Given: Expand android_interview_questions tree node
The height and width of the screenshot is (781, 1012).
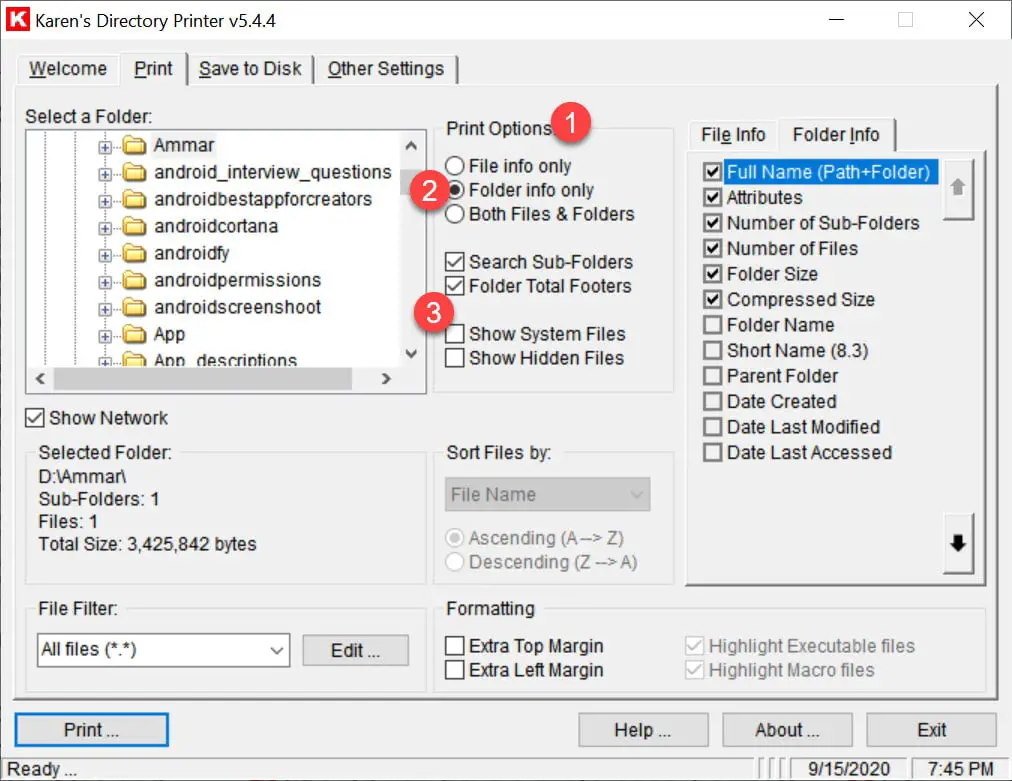Looking at the screenshot, I should click(x=105, y=174).
